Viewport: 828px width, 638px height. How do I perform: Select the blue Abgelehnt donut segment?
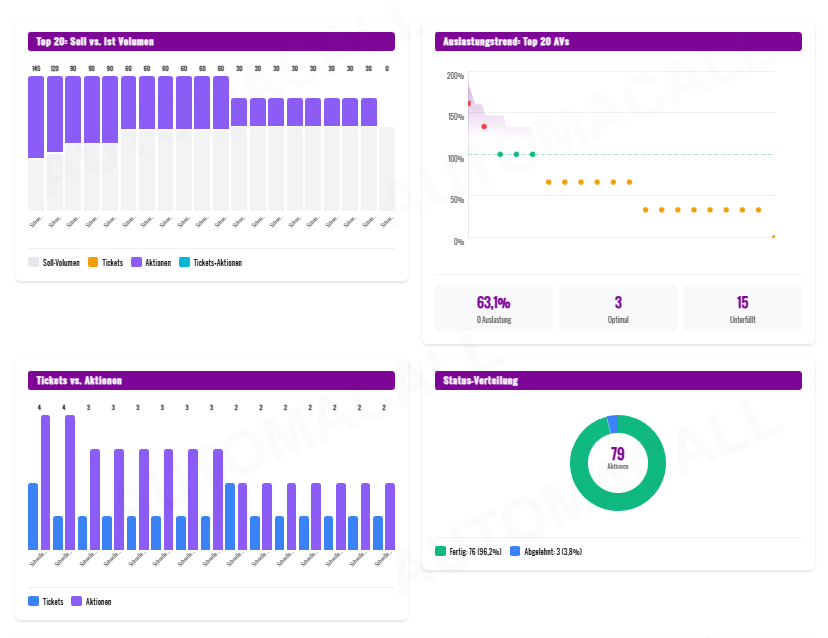pos(612,424)
